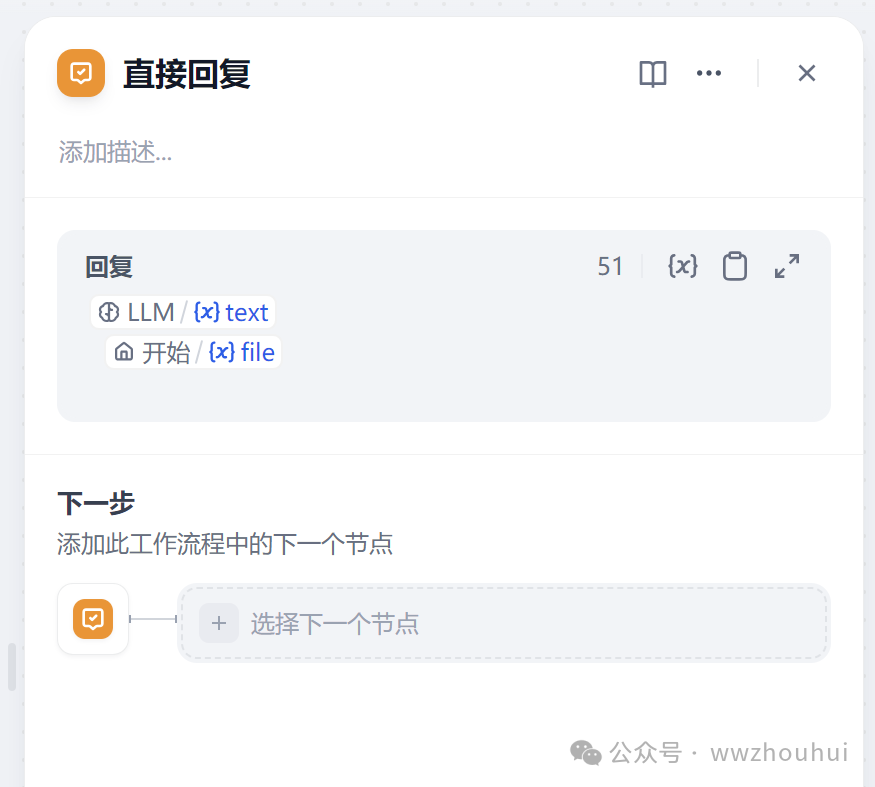Close the 直接回复 panel
Screen dimensions: 875x787
[806, 73]
